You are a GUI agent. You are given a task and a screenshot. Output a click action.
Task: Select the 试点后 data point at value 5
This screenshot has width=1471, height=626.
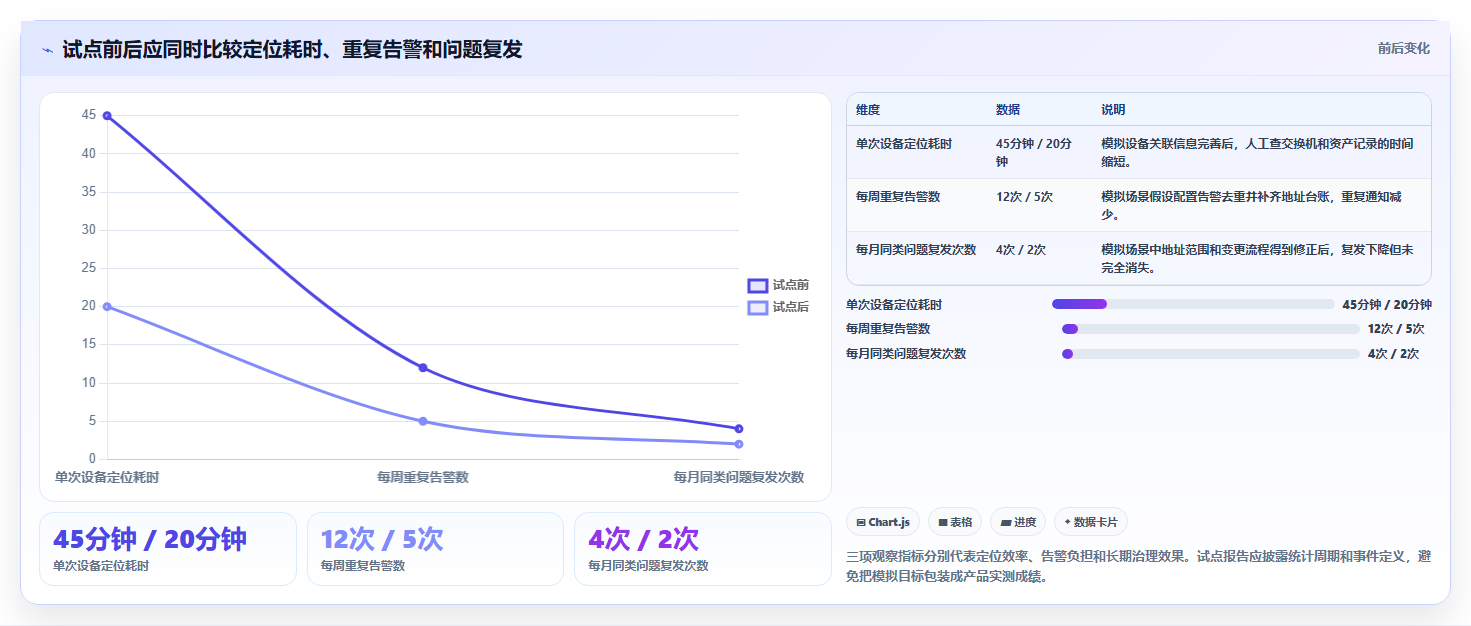click(x=423, y=421)
